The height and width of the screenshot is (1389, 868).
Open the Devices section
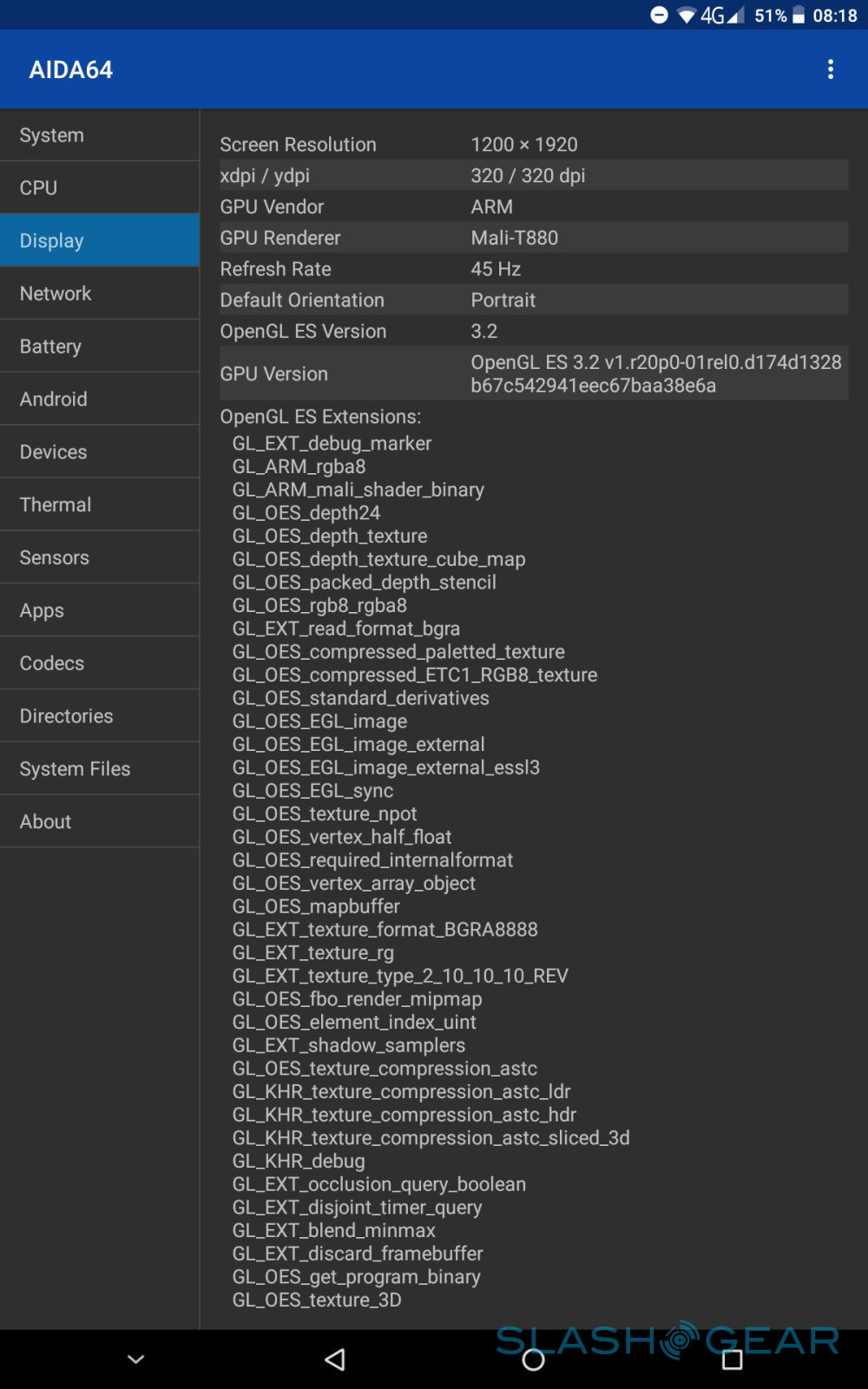(x=100, y=452)
